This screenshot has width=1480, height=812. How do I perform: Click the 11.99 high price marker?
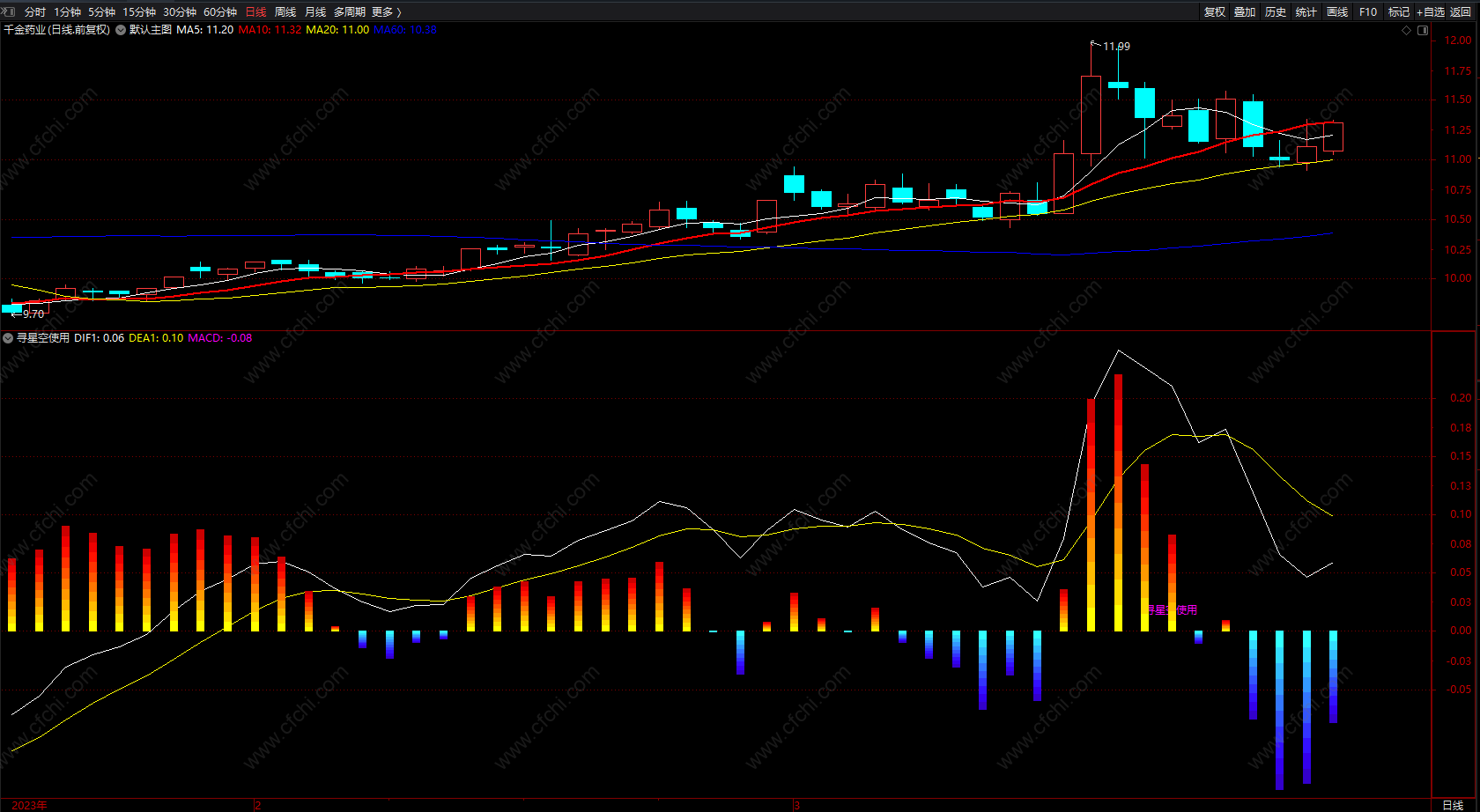tap(1116, 47)
